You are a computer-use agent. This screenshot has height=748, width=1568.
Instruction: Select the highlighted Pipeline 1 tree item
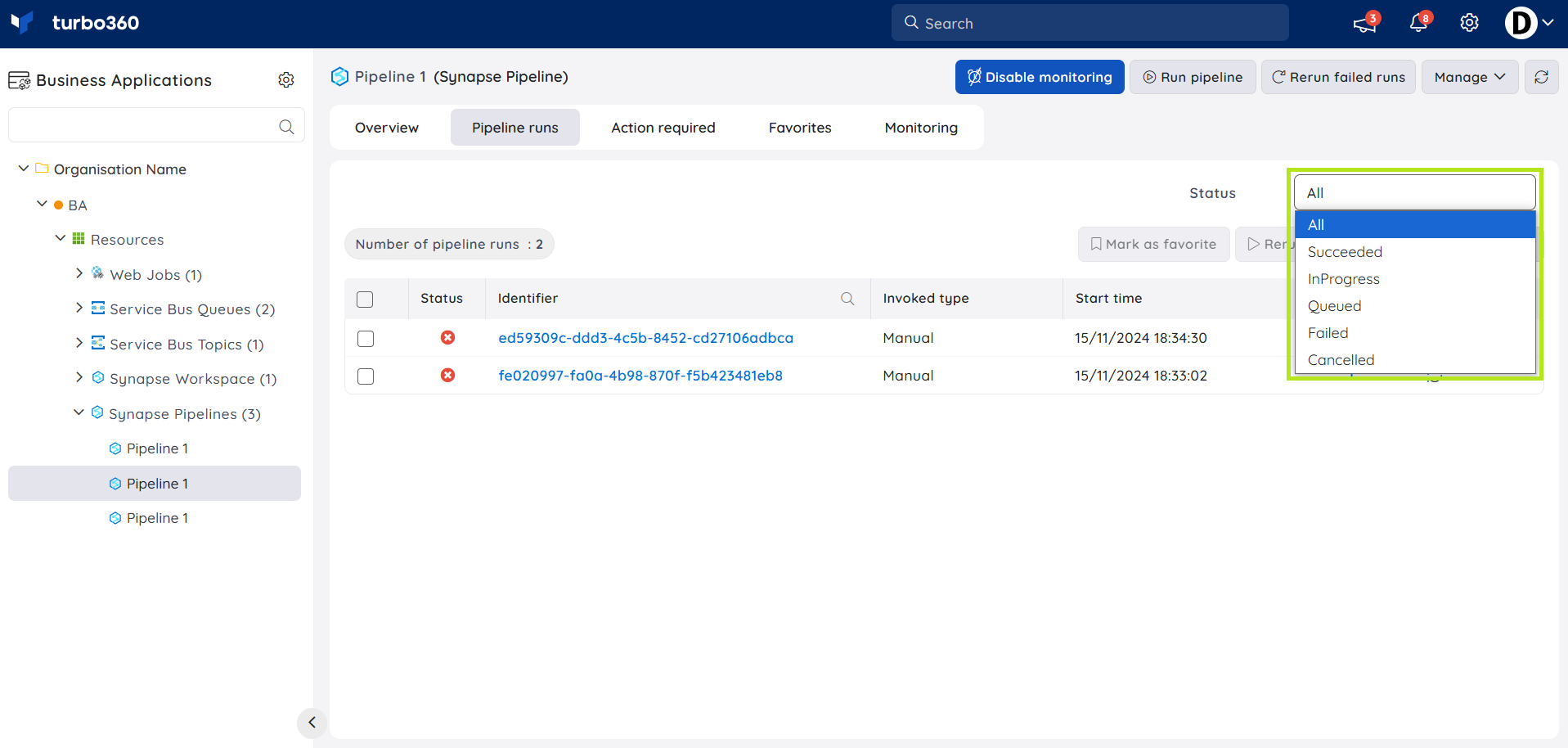point(155,484)
